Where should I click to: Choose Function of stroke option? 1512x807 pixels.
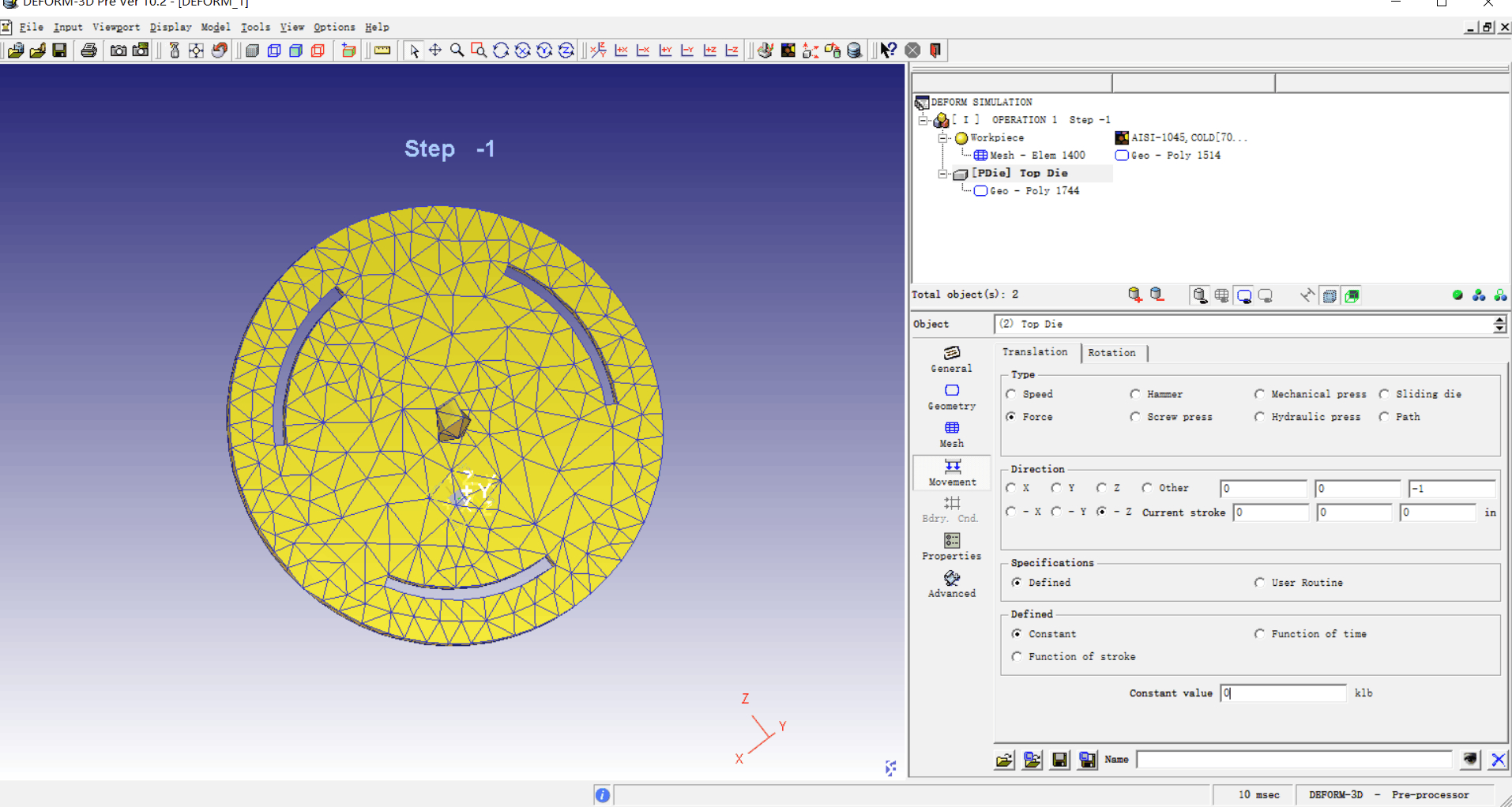1074,657
